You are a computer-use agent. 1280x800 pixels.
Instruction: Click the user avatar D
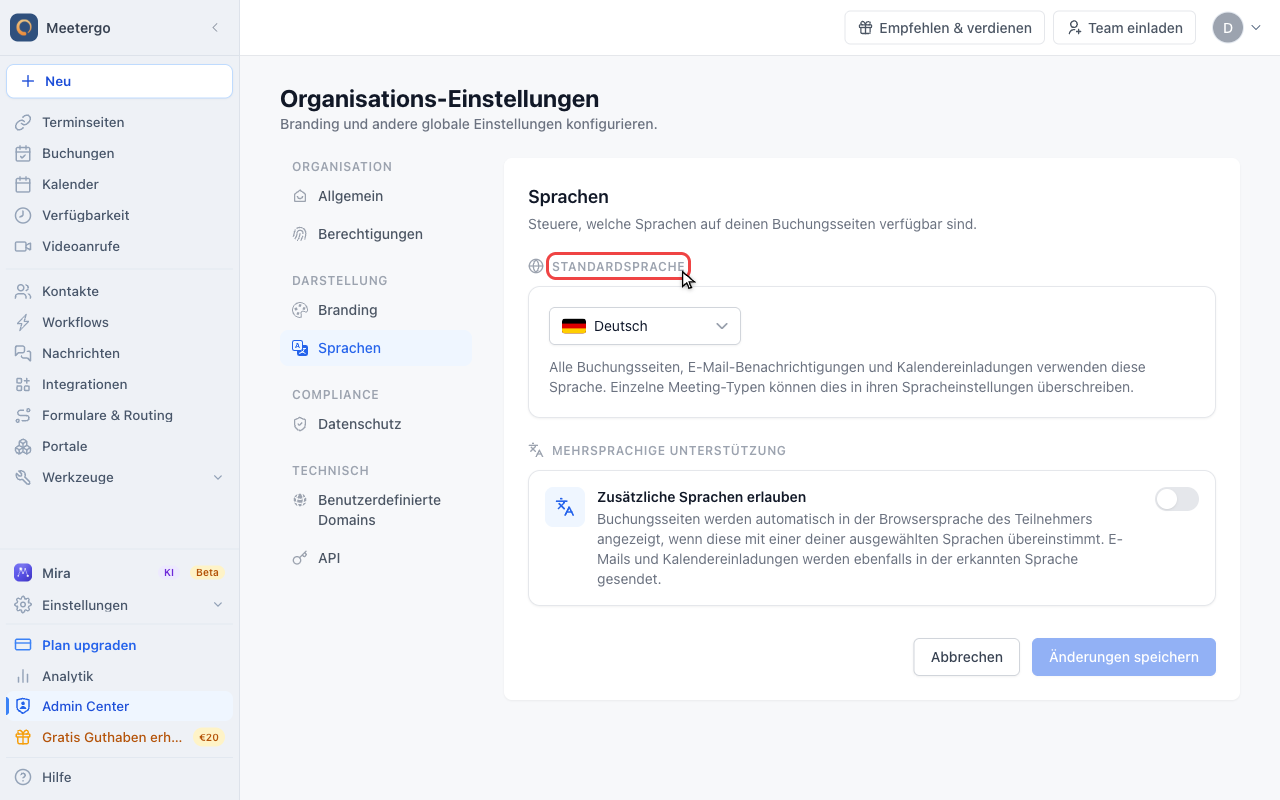click(1228, 28)
